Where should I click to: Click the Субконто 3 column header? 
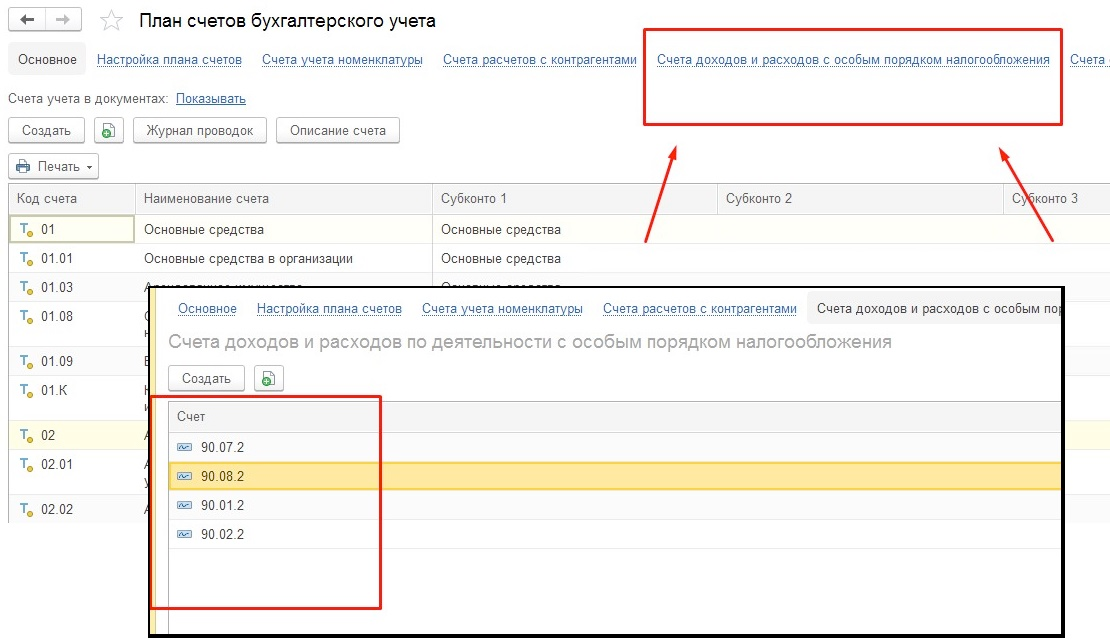[x=1057, y=199]
